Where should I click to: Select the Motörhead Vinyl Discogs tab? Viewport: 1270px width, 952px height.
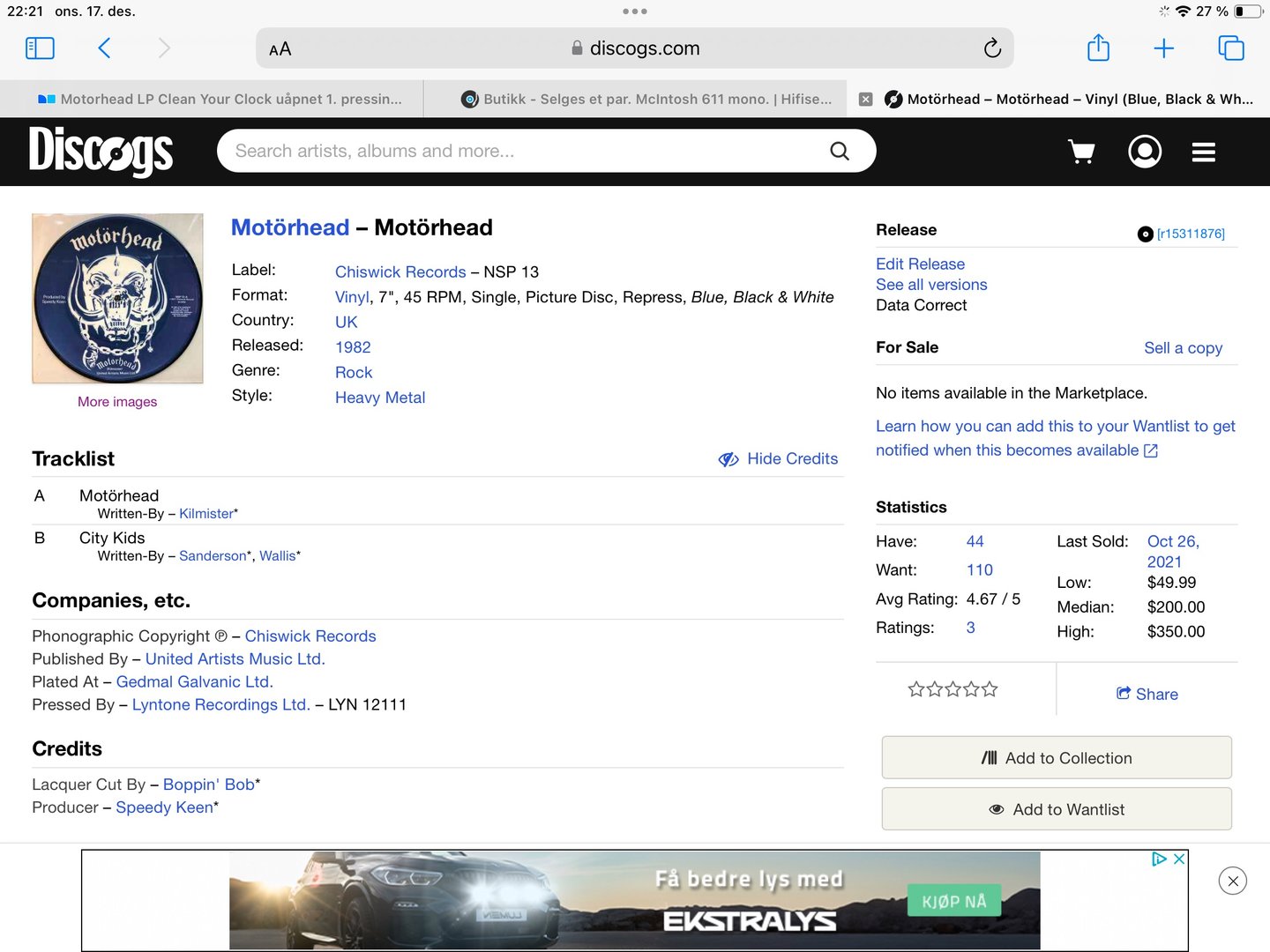[1069, 100]
